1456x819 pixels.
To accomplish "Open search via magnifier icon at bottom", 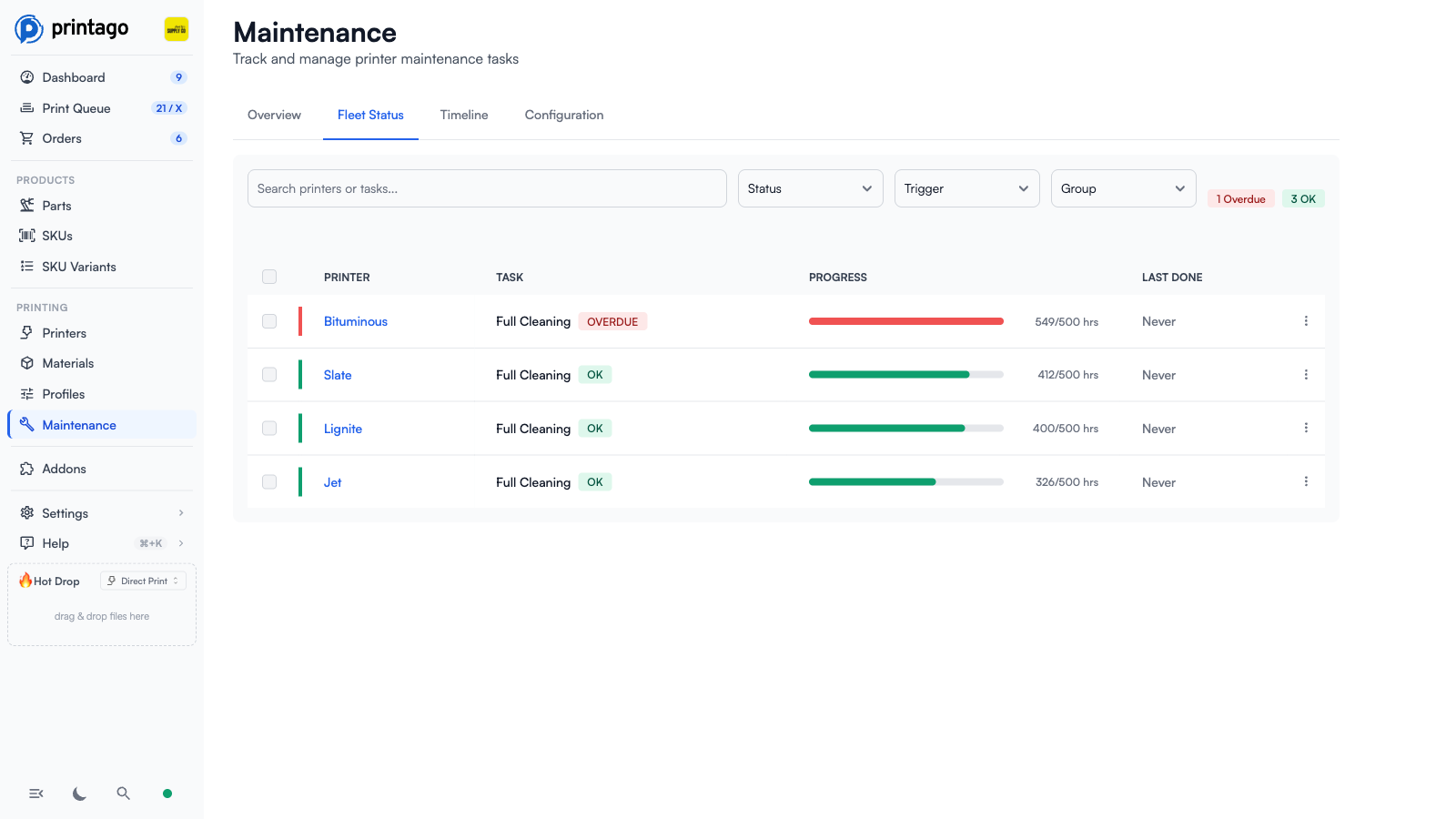I will [x=124, y=794].
